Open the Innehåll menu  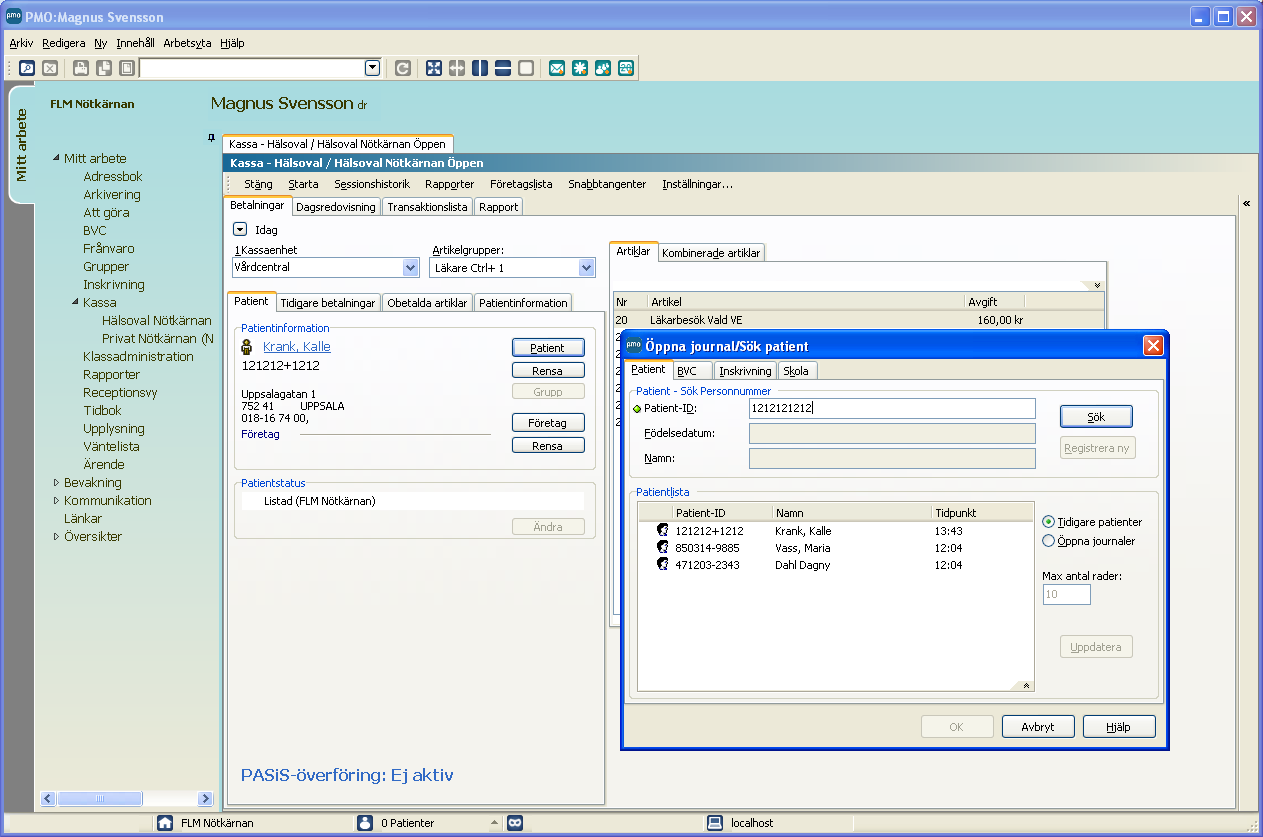pos(135,43)
